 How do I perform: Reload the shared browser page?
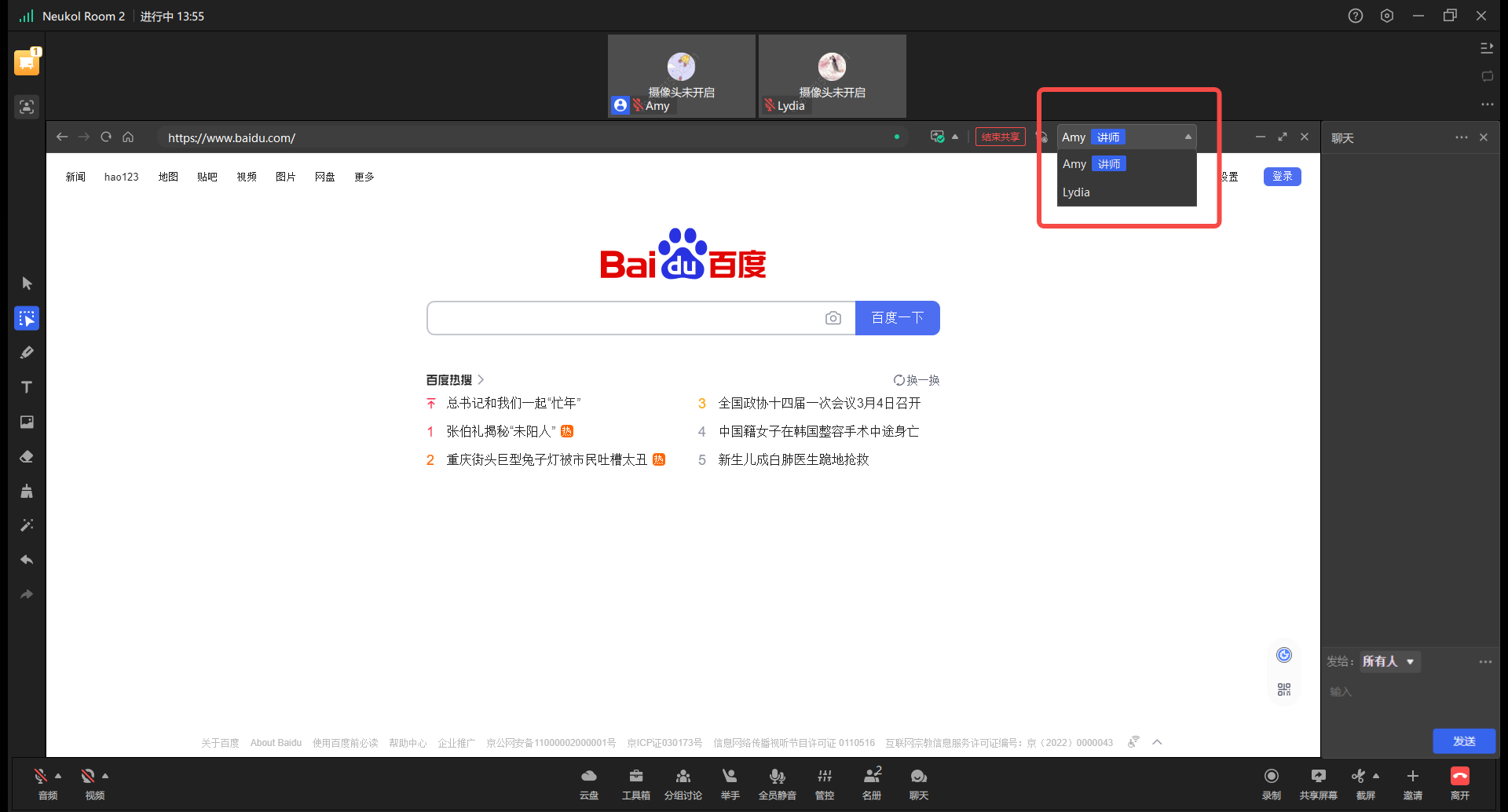(106, 137)
